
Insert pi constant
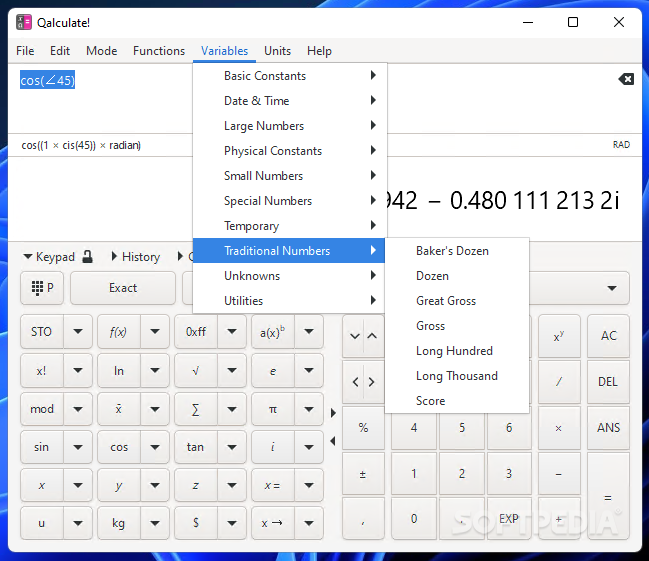pyautogui.click(x=273, y=409)
